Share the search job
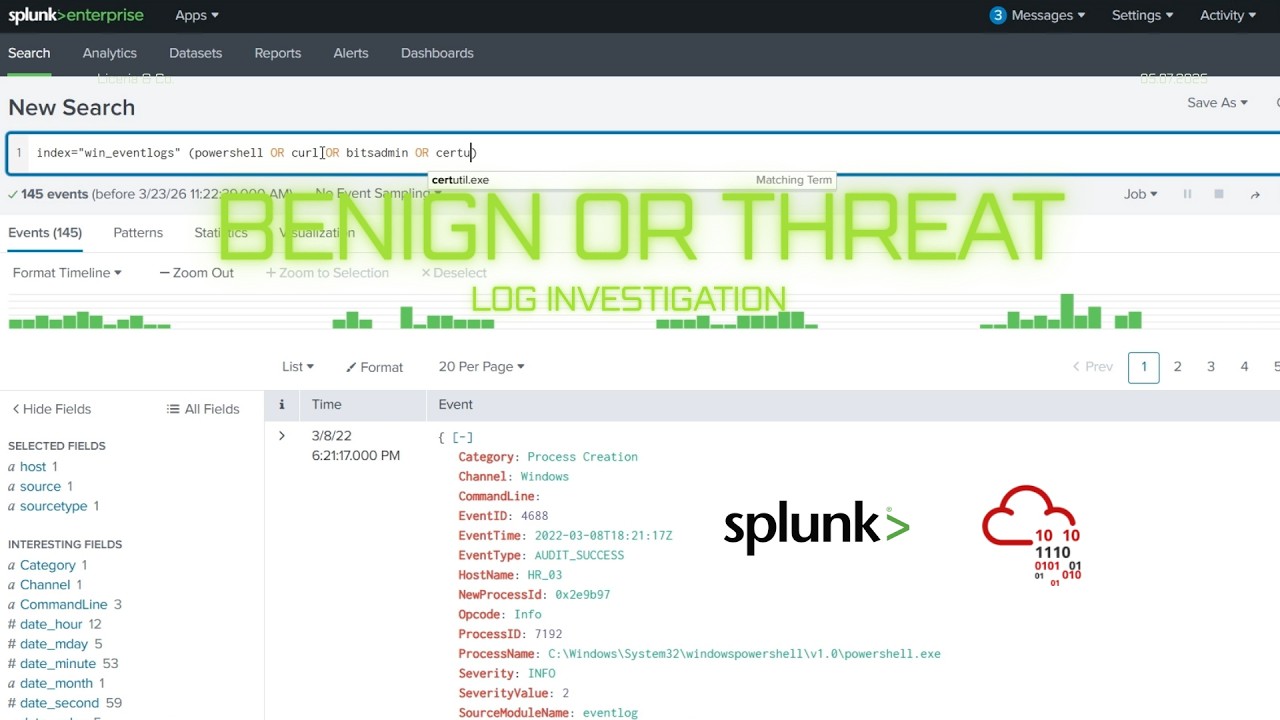1280x720 pixels. [x=1255, y=194]
